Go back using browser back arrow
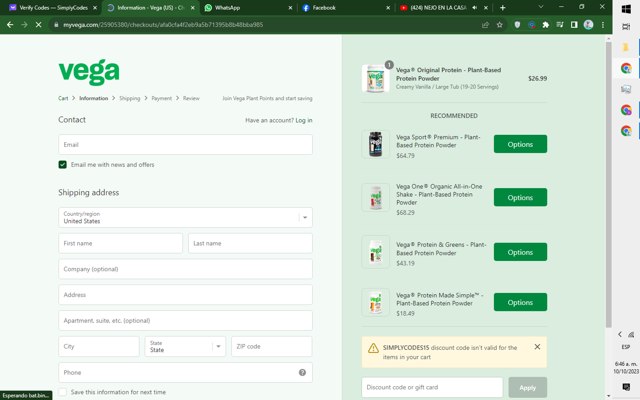 [x=10, y=25]
